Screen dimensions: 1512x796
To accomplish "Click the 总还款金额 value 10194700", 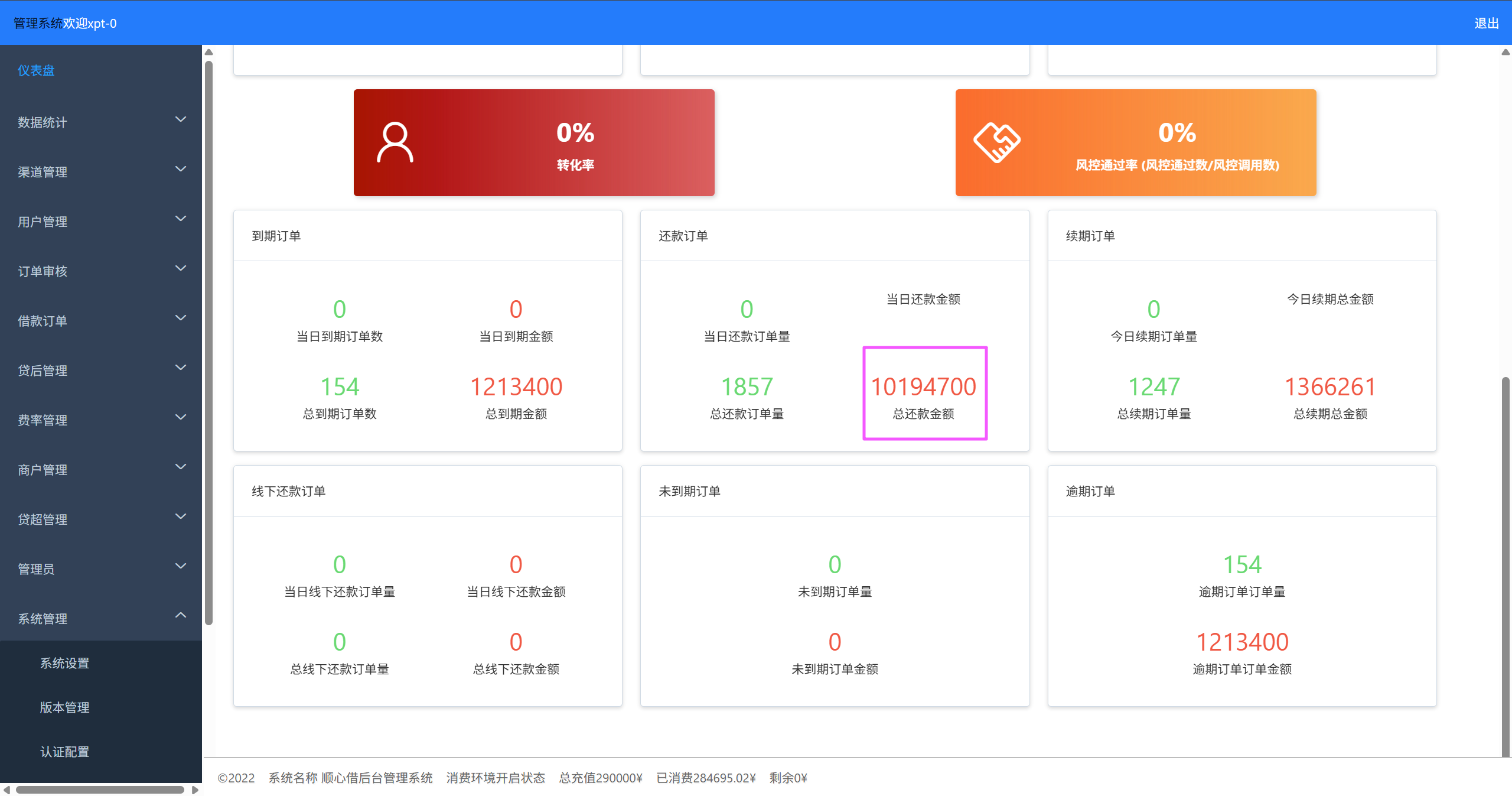I will click(924, 387).
